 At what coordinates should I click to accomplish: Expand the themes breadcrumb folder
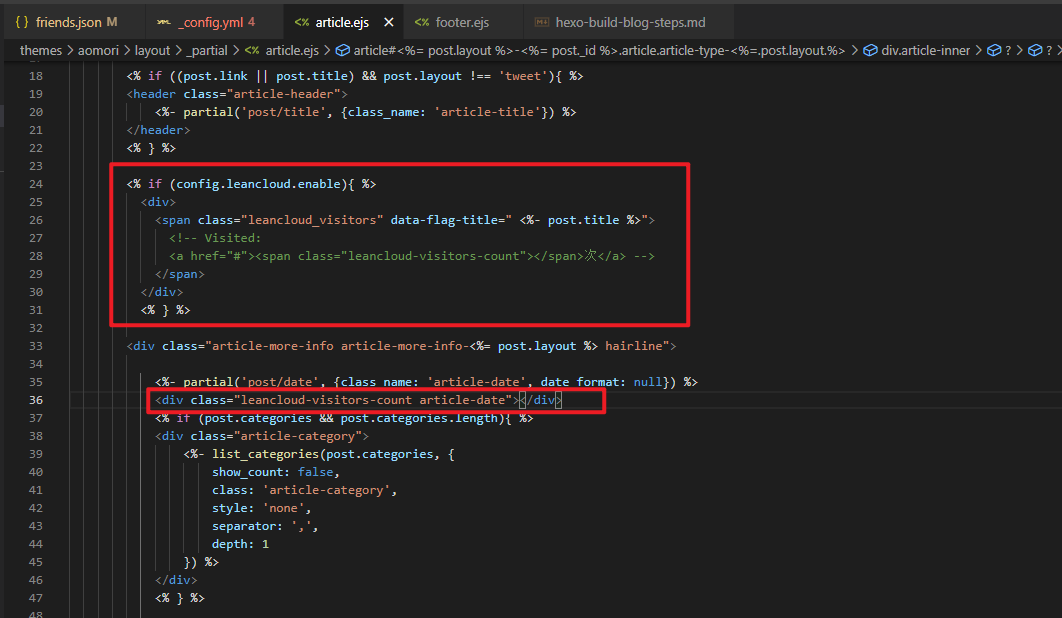pyautogui.click(x=41, y=50)
